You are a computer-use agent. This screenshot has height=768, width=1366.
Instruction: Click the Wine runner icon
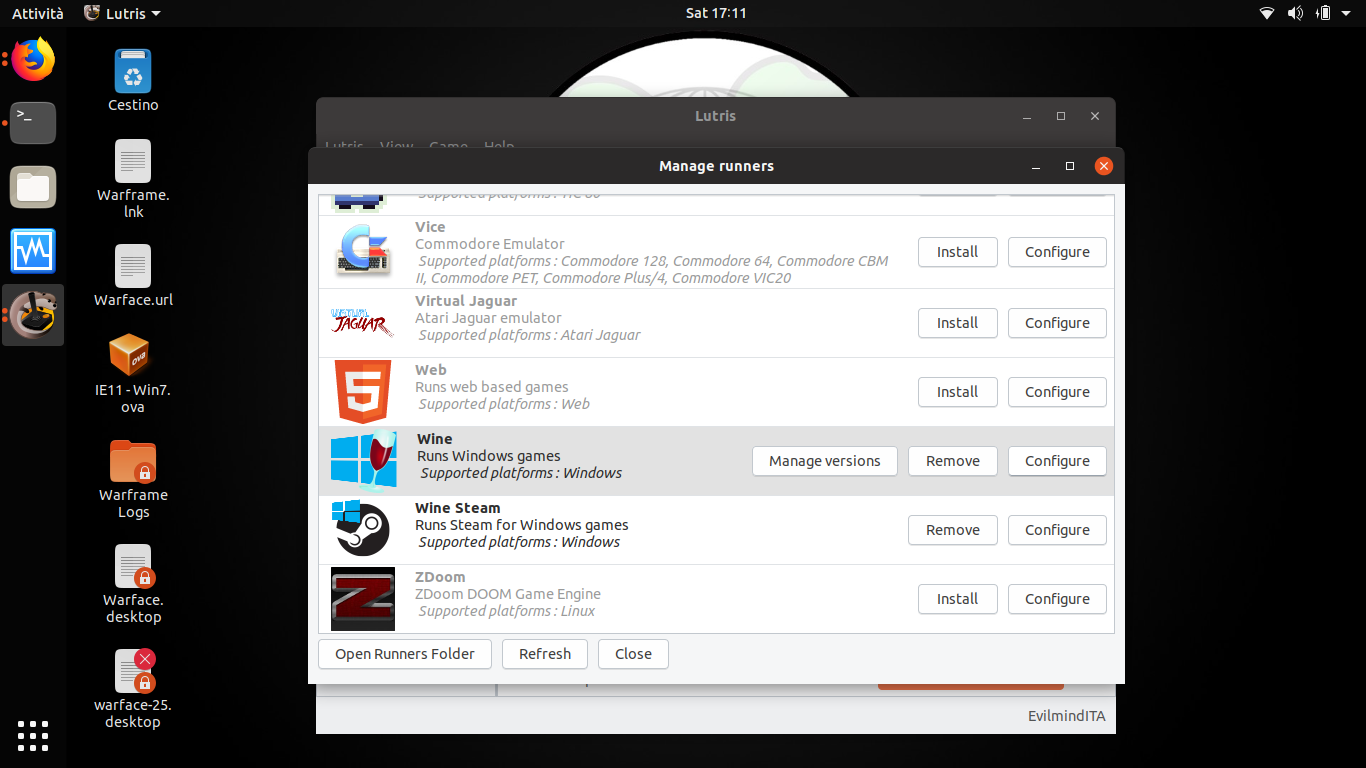coord(364,461)
